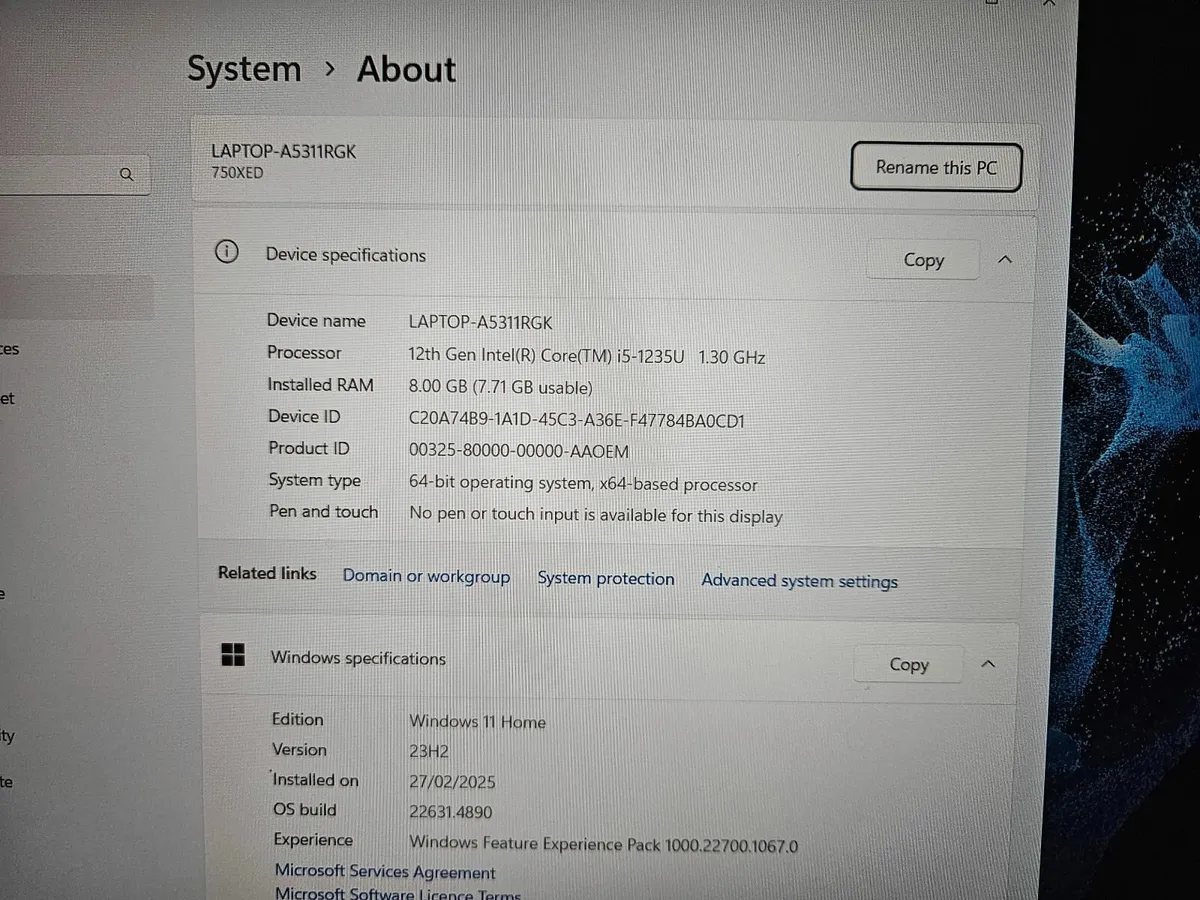Open Advanced system settings link
This screenshot has width=1200, height=900.
click(800, 581)
